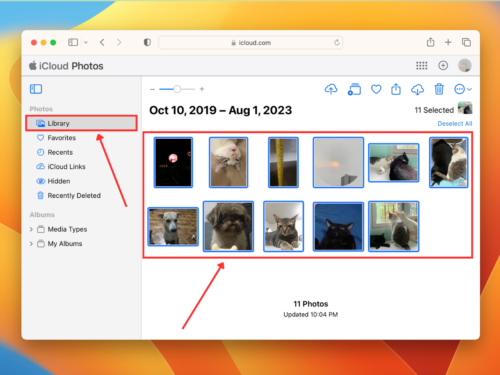Click the zoom in plus button
The height and width of the screenshot is (375, 500).
pyautogui.click(x=202, y=89)
